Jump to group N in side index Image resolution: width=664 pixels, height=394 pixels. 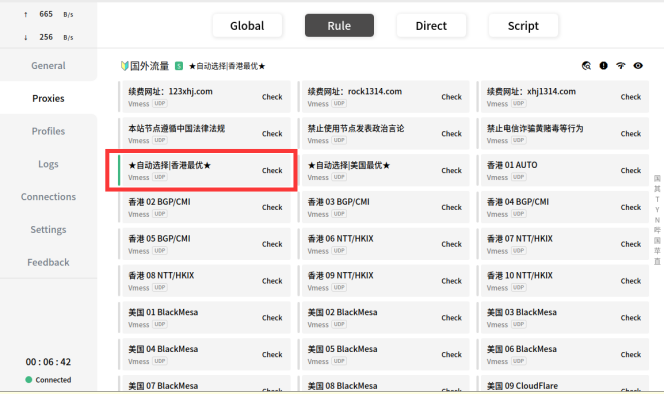tap(657, 220)
